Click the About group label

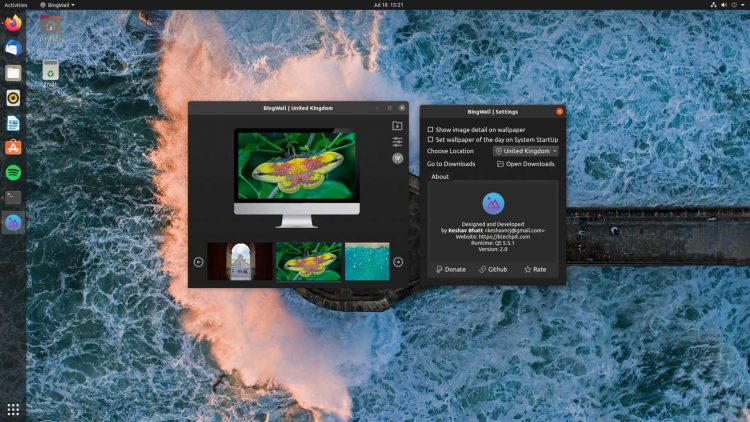point(440,177)
